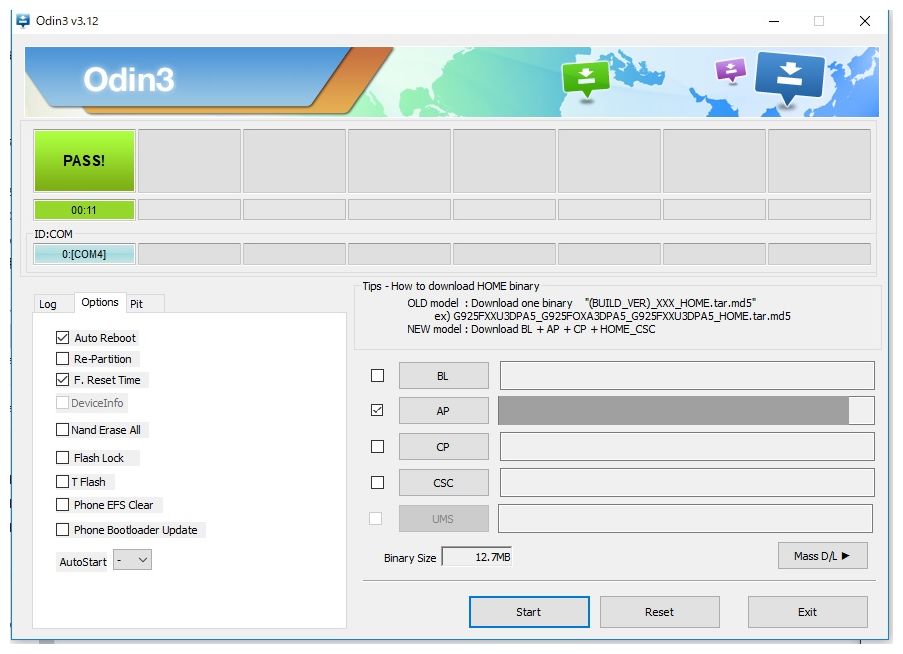Screen dimensions: 903x654
Task: Enable Nand Erase All checkbox
Action: pos(62,429)
